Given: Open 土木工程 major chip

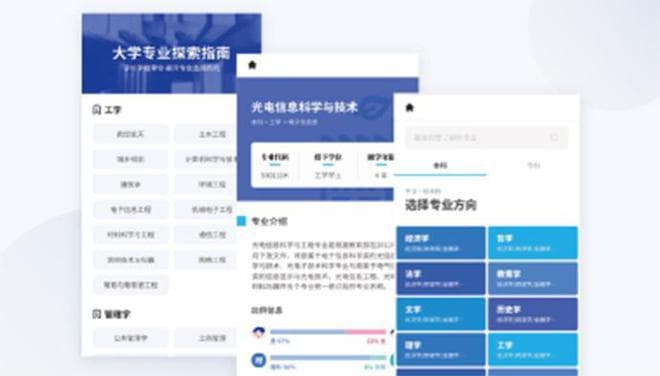Looking at the screenshot, I should click(x=206, y=134).
